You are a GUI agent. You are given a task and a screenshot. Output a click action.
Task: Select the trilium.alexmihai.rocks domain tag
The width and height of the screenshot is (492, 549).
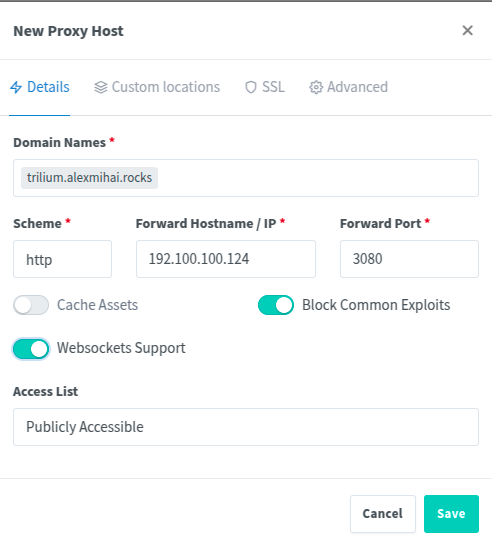[89, 178]
